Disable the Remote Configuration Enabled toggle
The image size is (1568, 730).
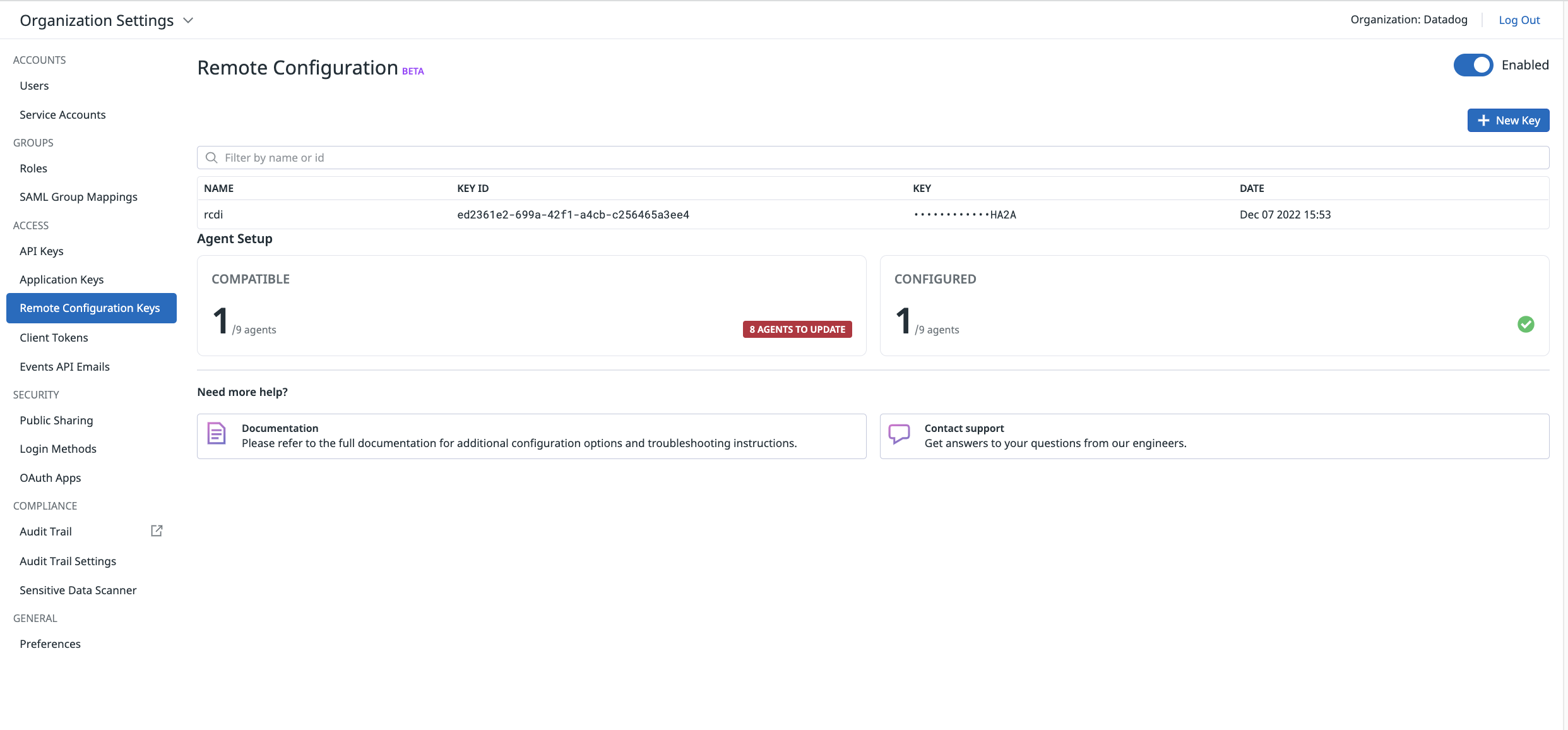pyautogui.click(x=1473, y=65)
